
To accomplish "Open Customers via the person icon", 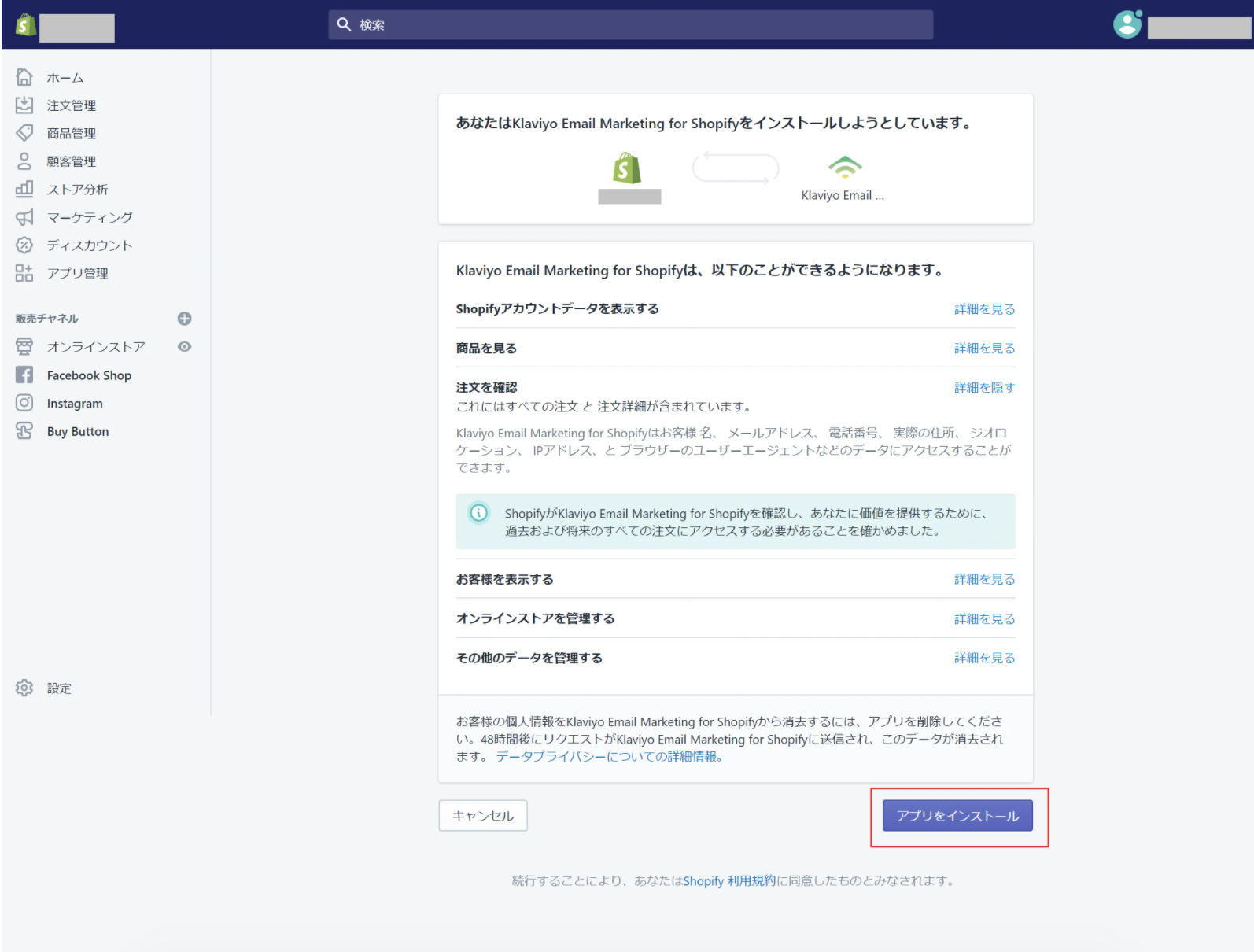I will click(24, 161).
